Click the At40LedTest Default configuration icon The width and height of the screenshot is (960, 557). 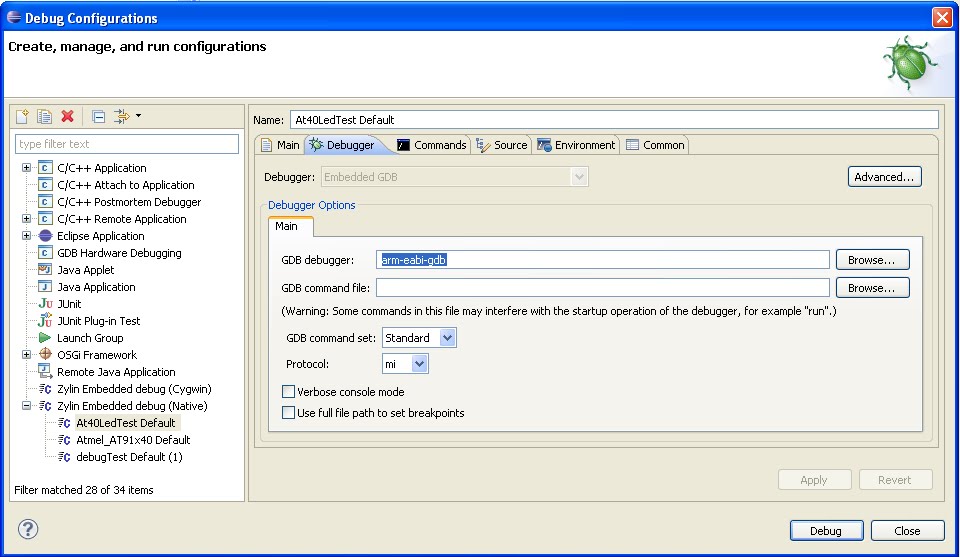(64, 423)
